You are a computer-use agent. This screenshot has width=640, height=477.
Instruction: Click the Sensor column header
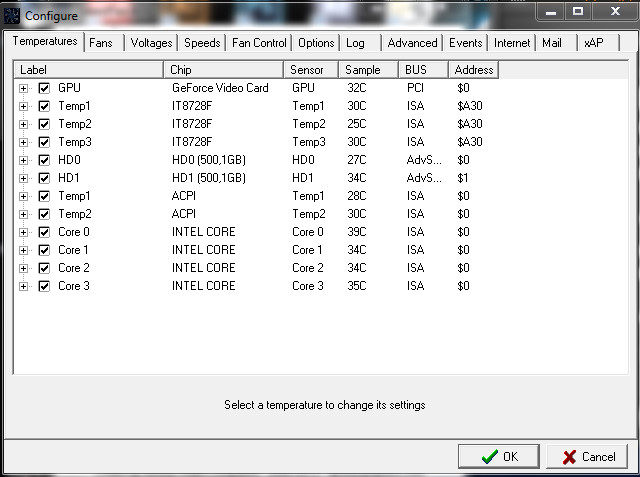click(x=311, y=70)
